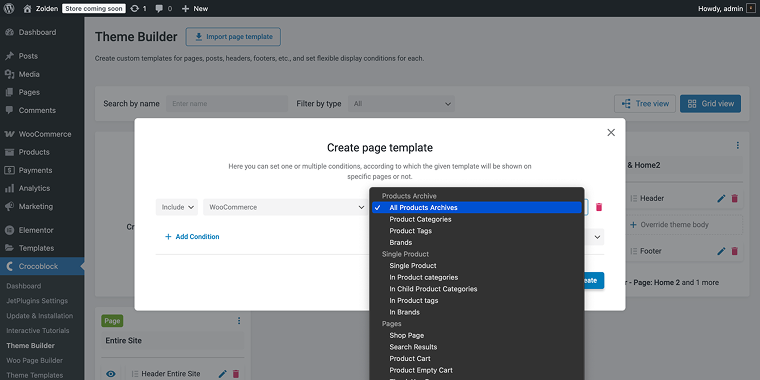Screen dimensions: 760x380
Task: Open three-dot menu of Home2 card
Action: click(737, 145)
